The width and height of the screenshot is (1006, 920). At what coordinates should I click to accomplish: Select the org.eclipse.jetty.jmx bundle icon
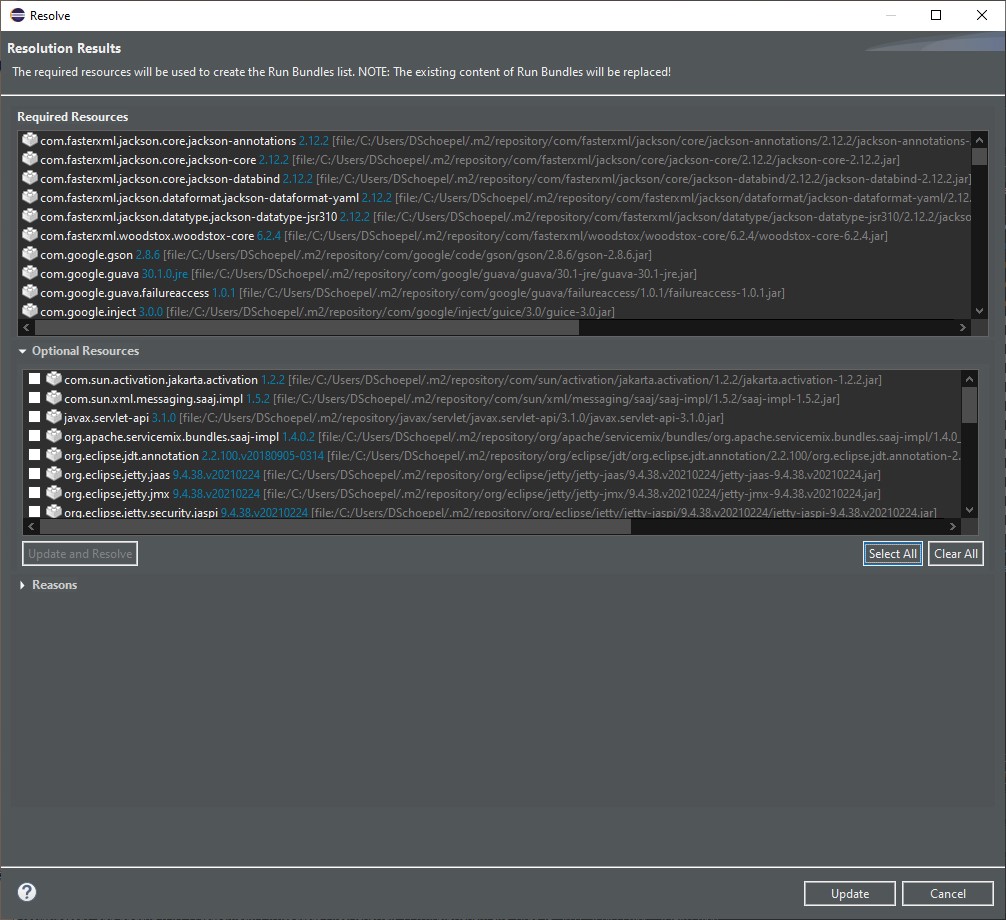pyautogui.click(x=55, y=493)
